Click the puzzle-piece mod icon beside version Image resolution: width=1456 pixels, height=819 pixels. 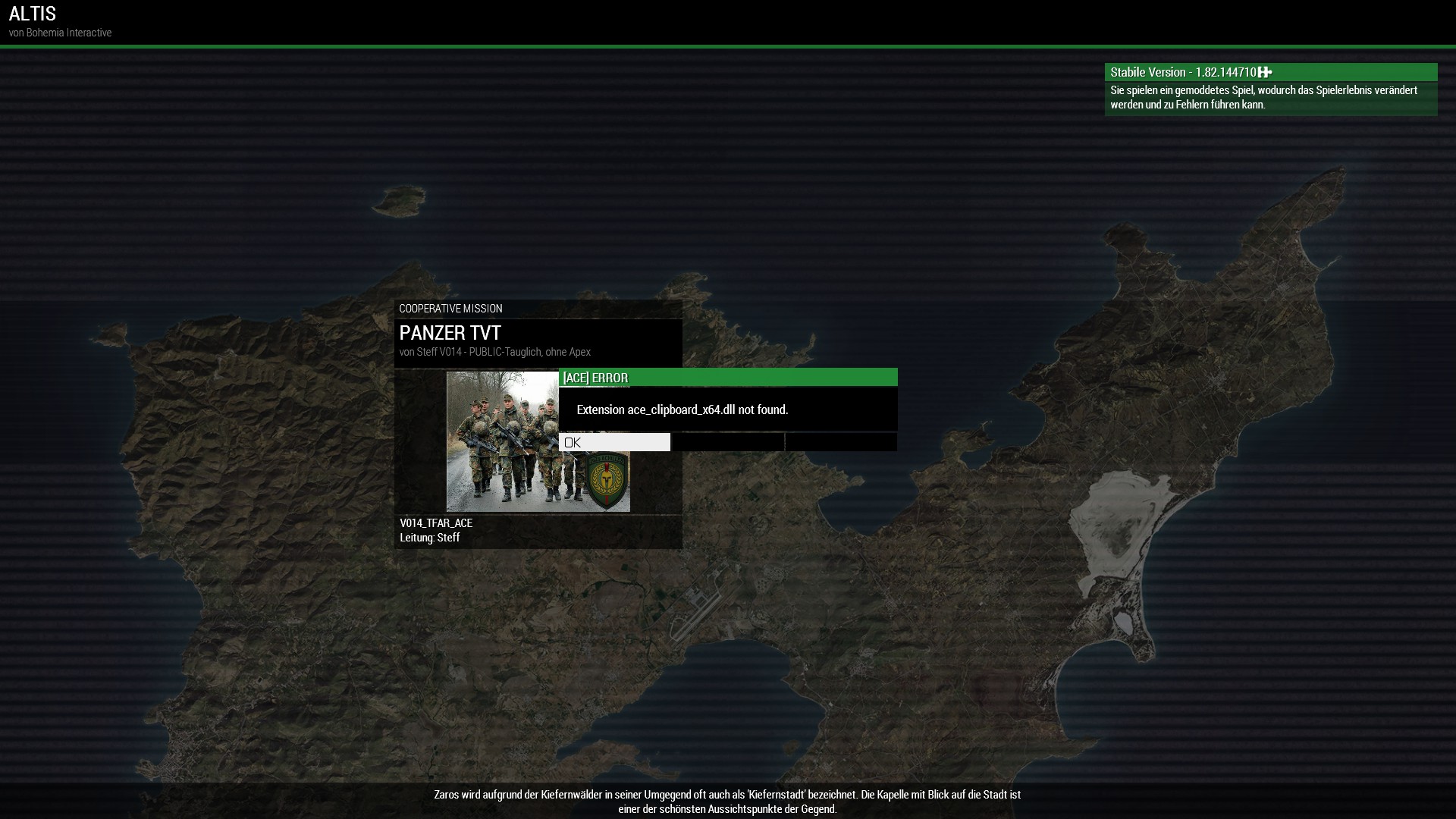point(1264,72)
